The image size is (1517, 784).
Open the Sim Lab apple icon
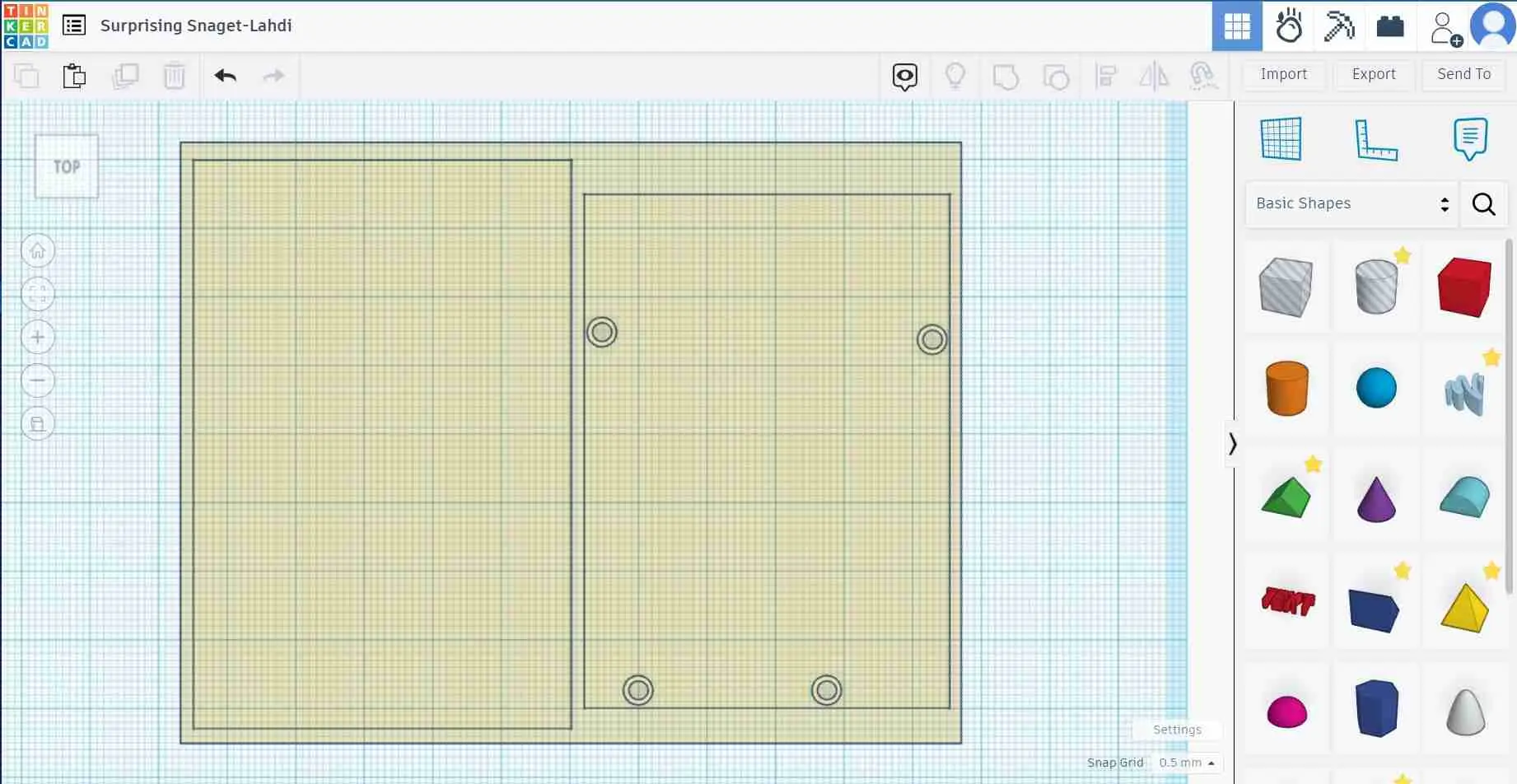click(1289, 26)
